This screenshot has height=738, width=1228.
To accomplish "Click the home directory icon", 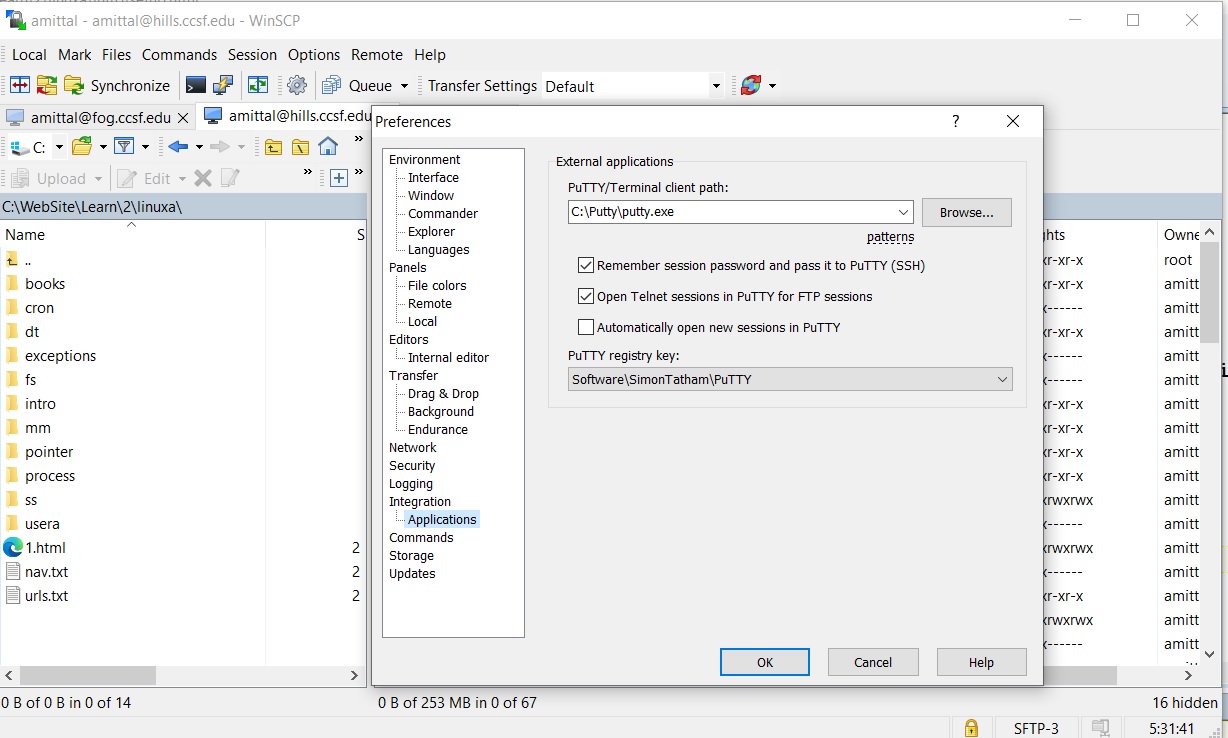I will click(328, 147).
